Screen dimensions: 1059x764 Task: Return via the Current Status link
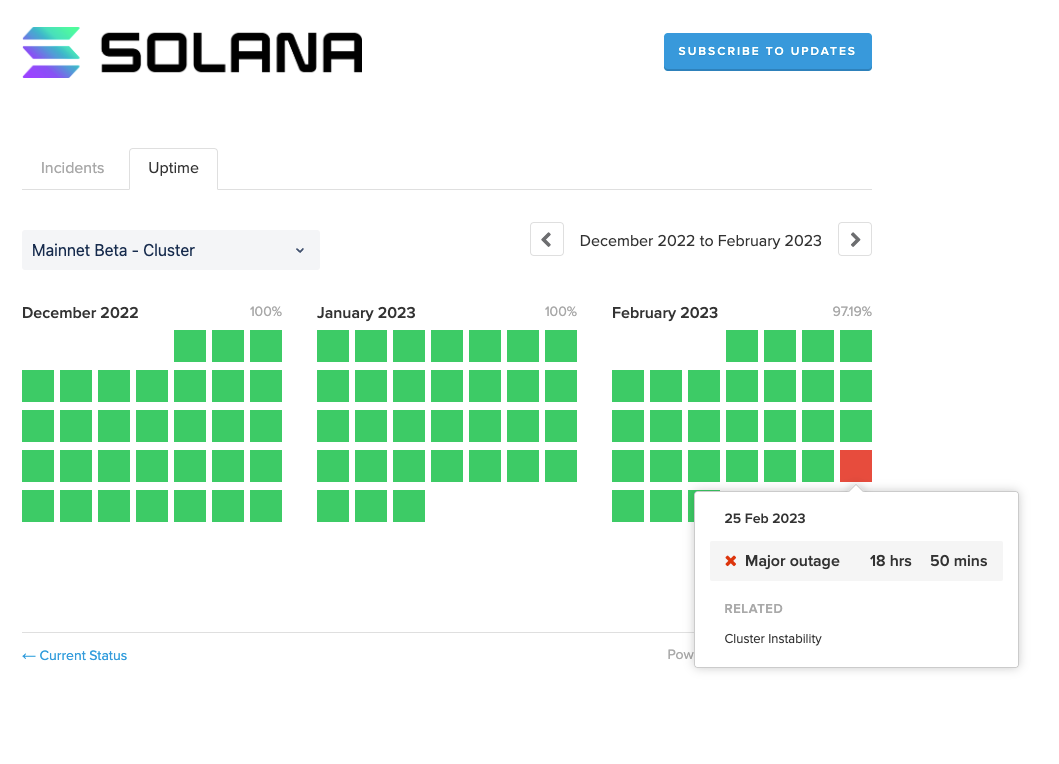click(74, 655)
